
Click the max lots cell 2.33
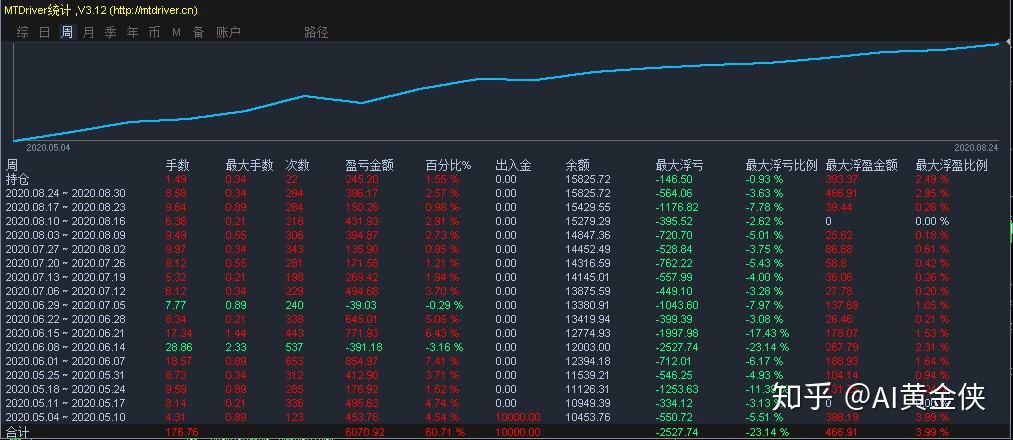click(x=236, y=347)
